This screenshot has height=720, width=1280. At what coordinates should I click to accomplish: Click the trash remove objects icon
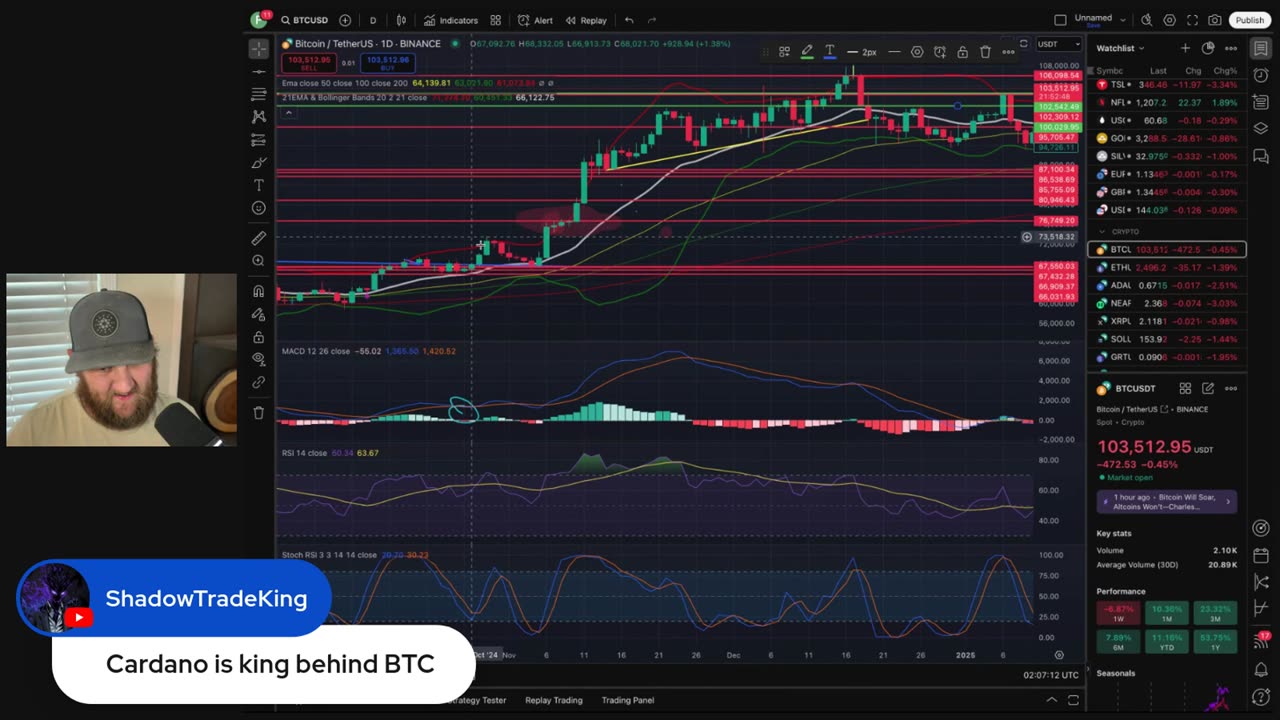click(259, 412)
